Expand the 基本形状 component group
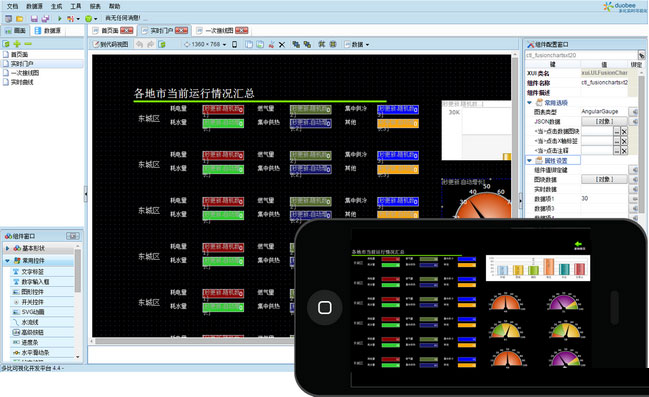Screen dimensions: 649x397 pyautogui.click(x=7, y=248)
